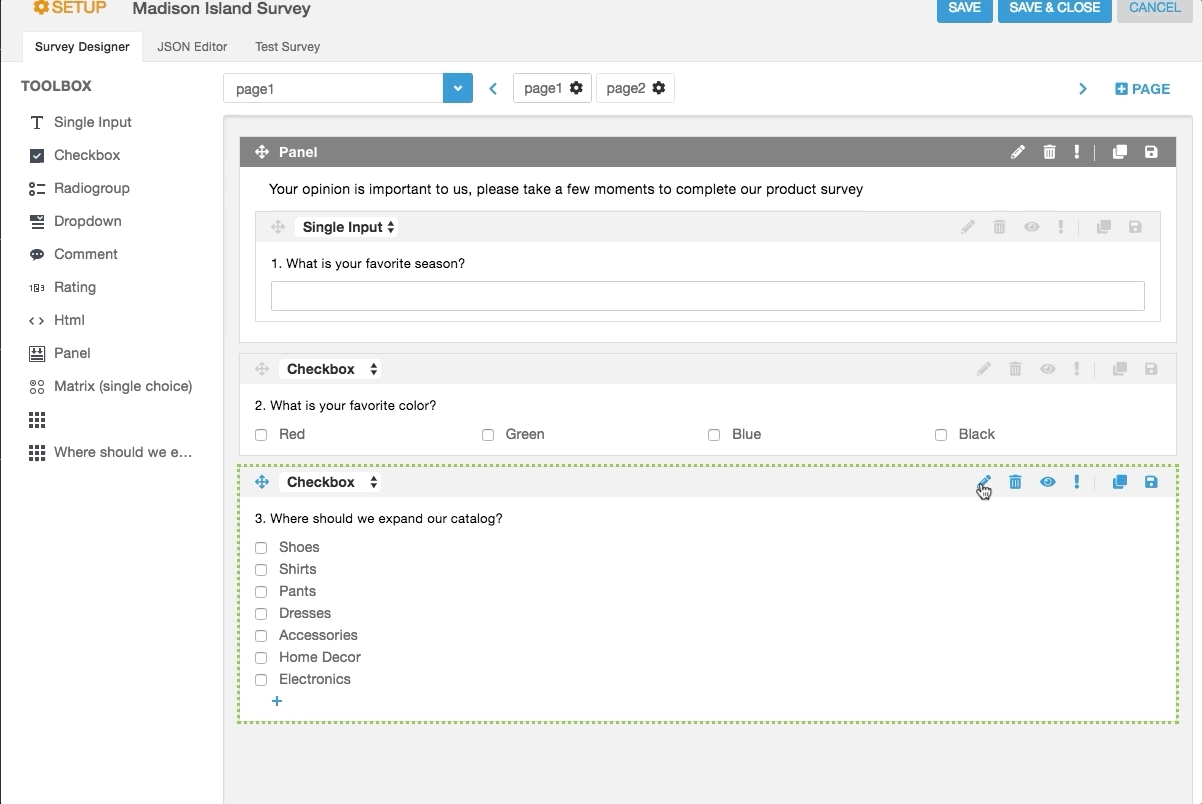Switch to the Test Survey tab
Screen dimensions: 1202x804
tap(287, 47)
